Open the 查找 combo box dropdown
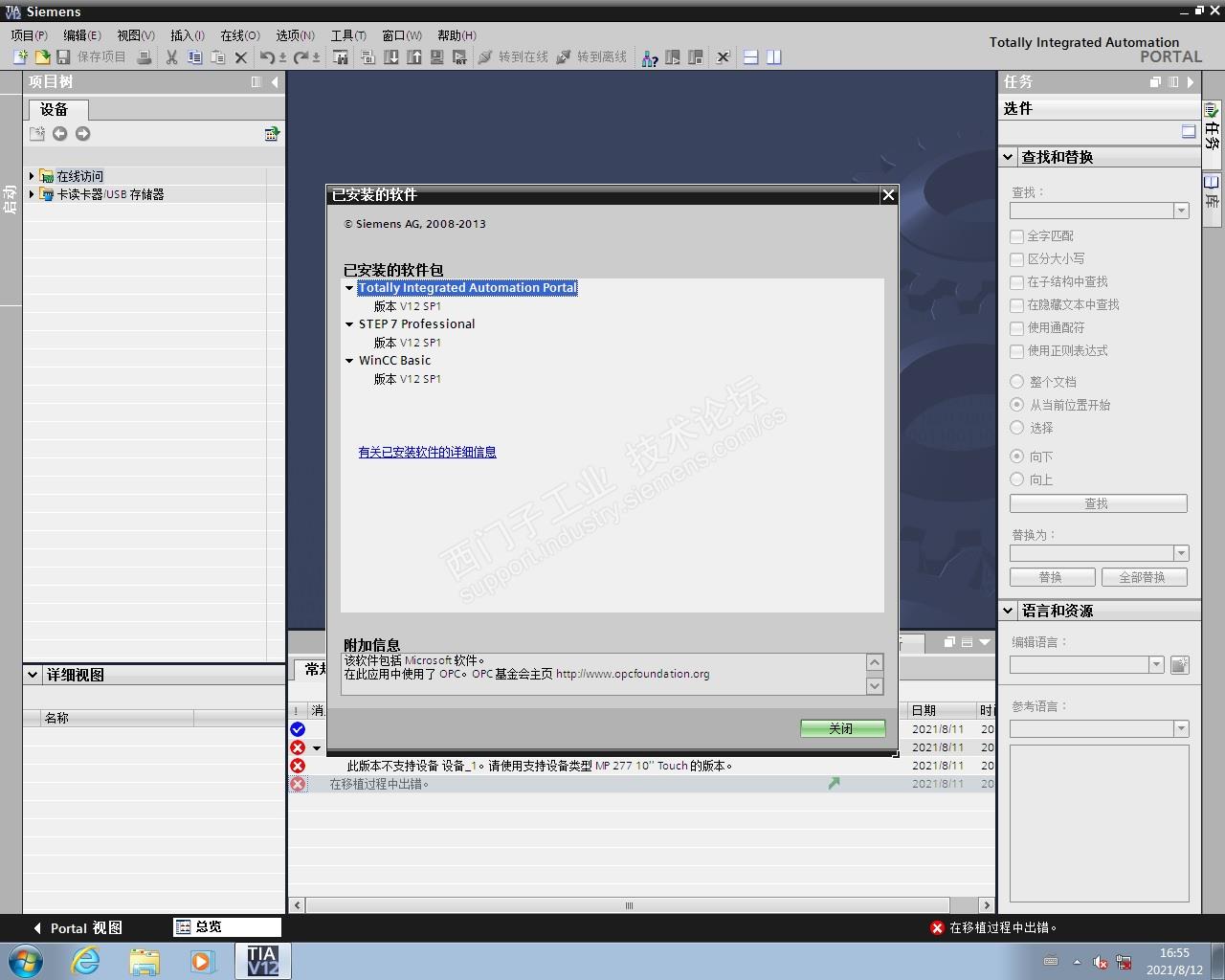This screenshot has width=1225, height=980. pos(1181,211)
